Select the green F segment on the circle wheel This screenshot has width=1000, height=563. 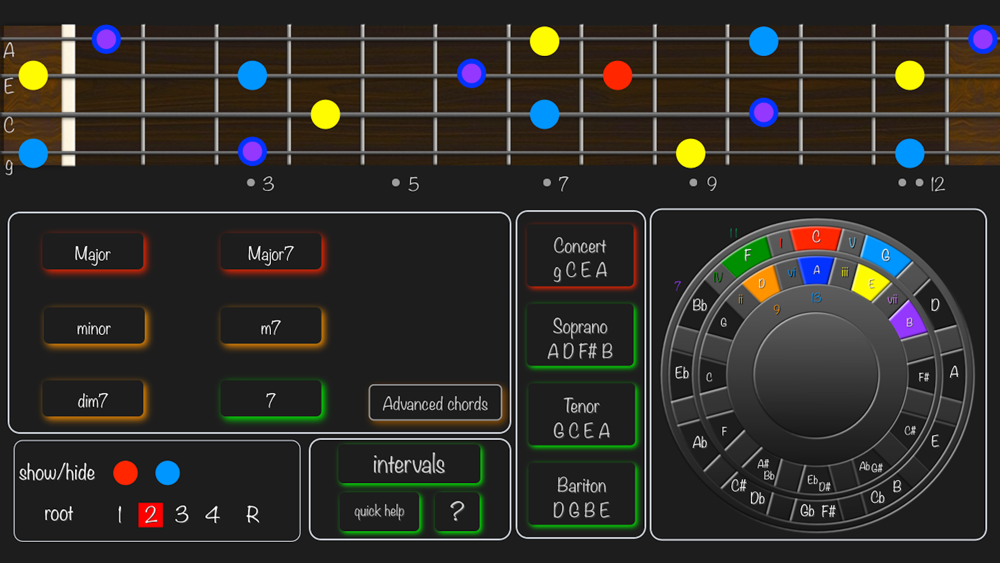747,257
